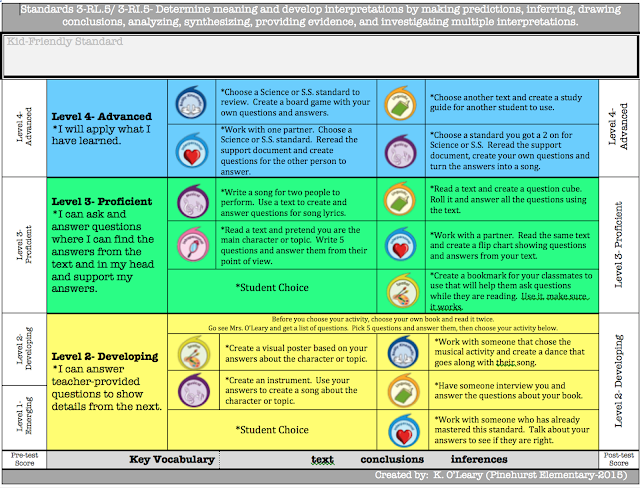Click the 'create a flip chart' activity text
The width and height of the screenshot is (640, 488).
510,246
